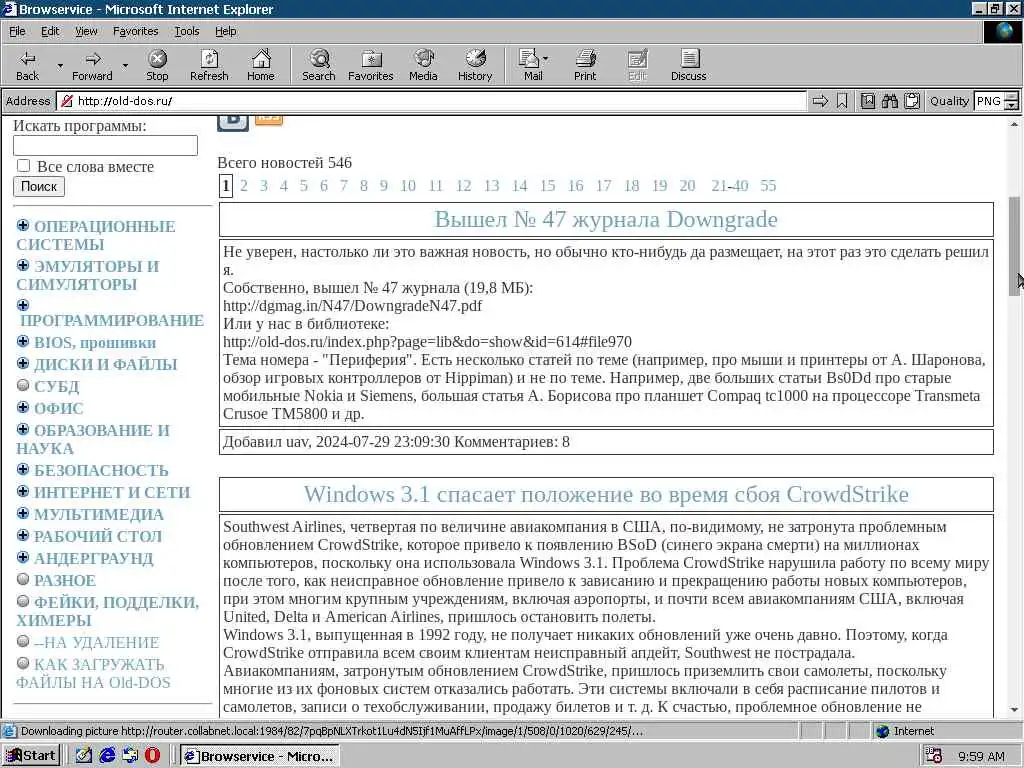Screen dimensions: 1024x768
Task: Show browsing History
Action: click(475, 65)
